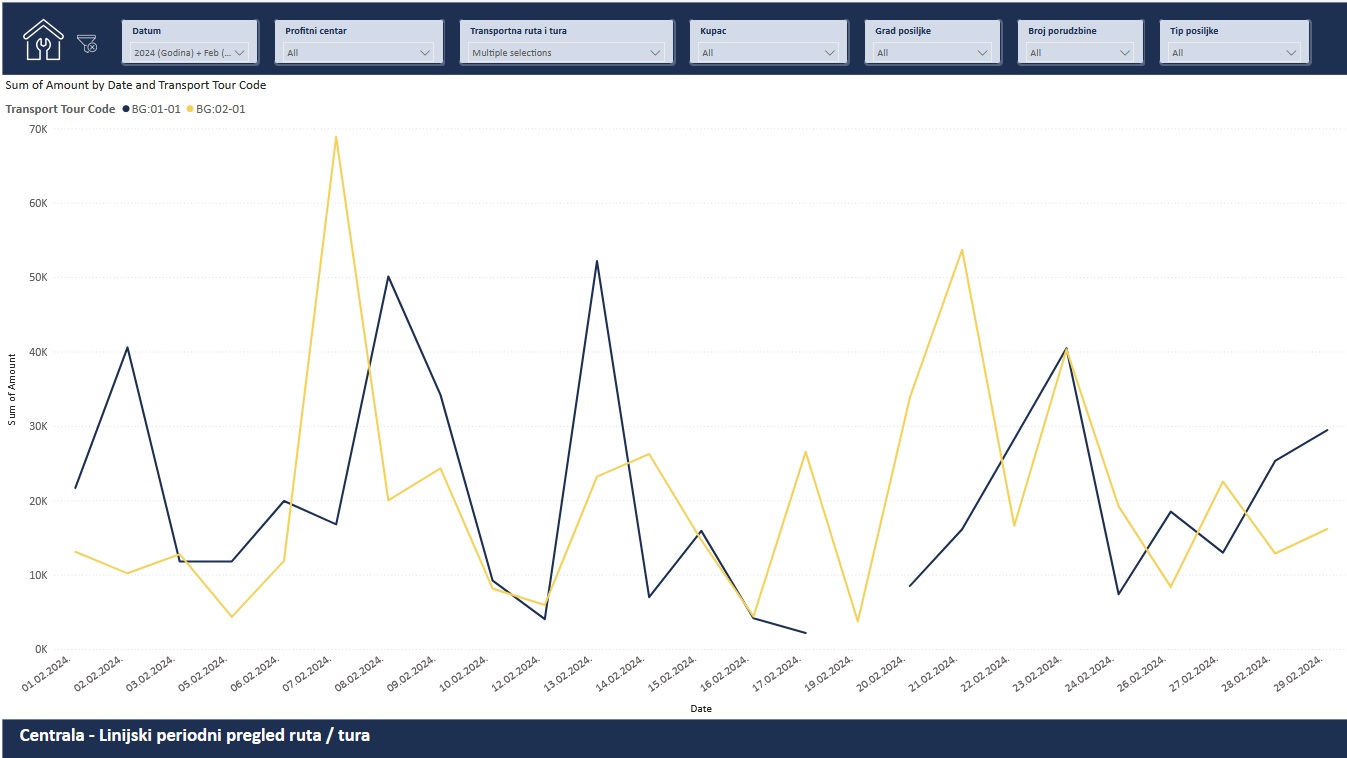The width and height of the screenshot is (1347, 758).
Task: Click the 16.02.2024. date label
Action: [725, 675]
